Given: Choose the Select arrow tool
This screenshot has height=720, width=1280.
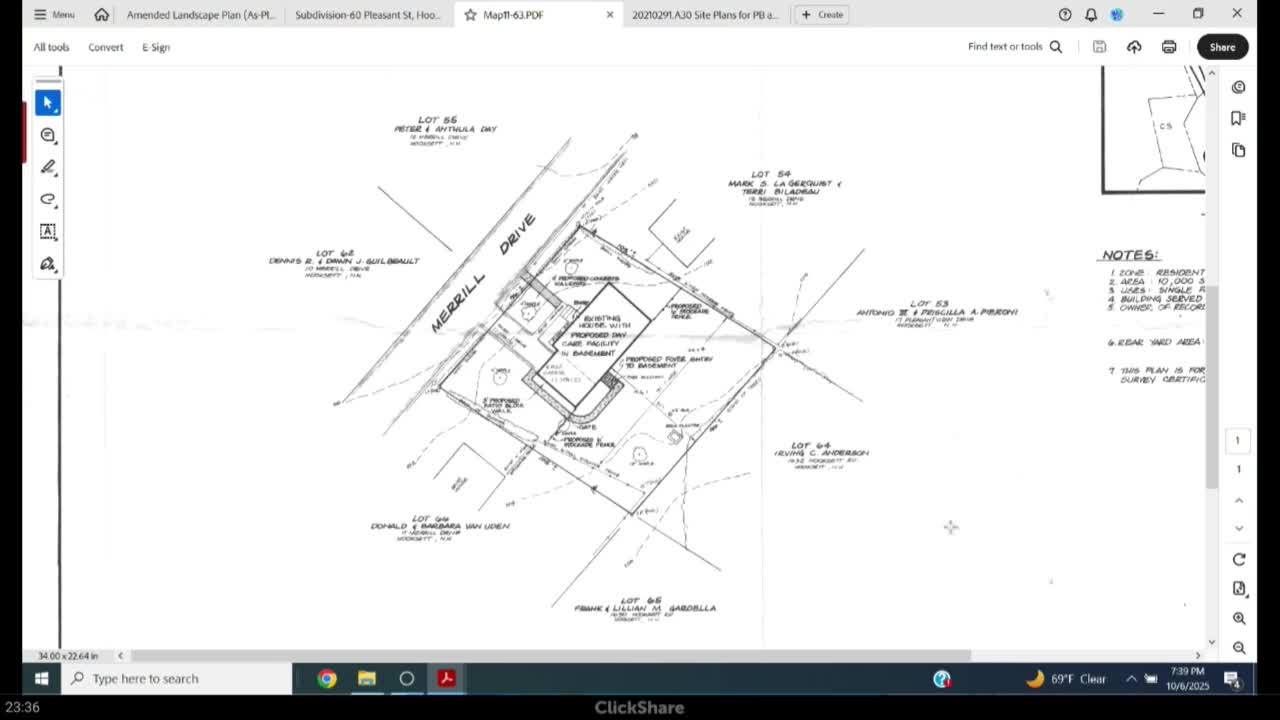Looking at the screenshot, I should 48,102.
